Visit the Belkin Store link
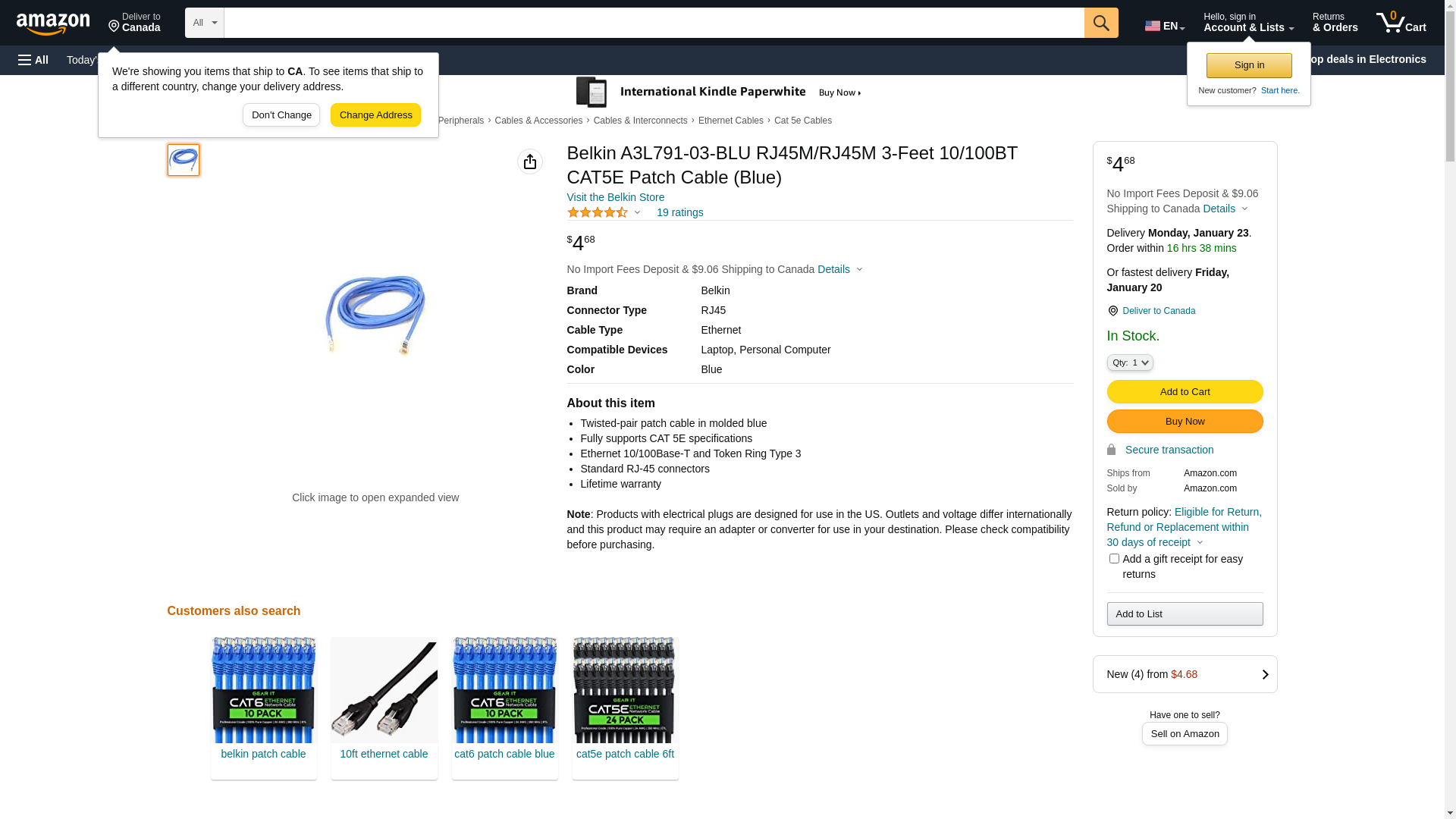The width and height of the screenshot is (1456, 819). tap(615, 197)
